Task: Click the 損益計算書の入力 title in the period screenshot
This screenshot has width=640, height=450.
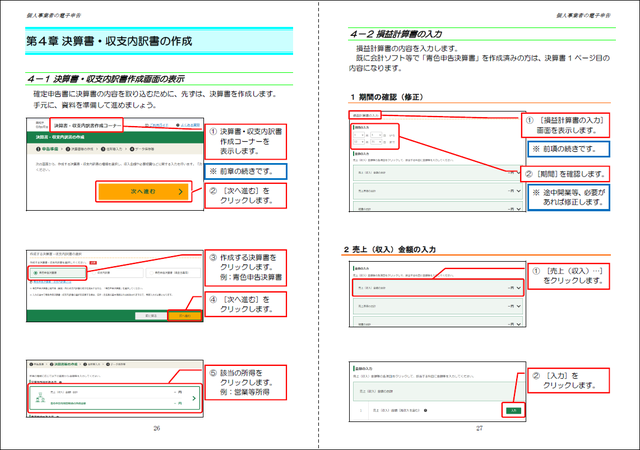Action: click(365, 115)
